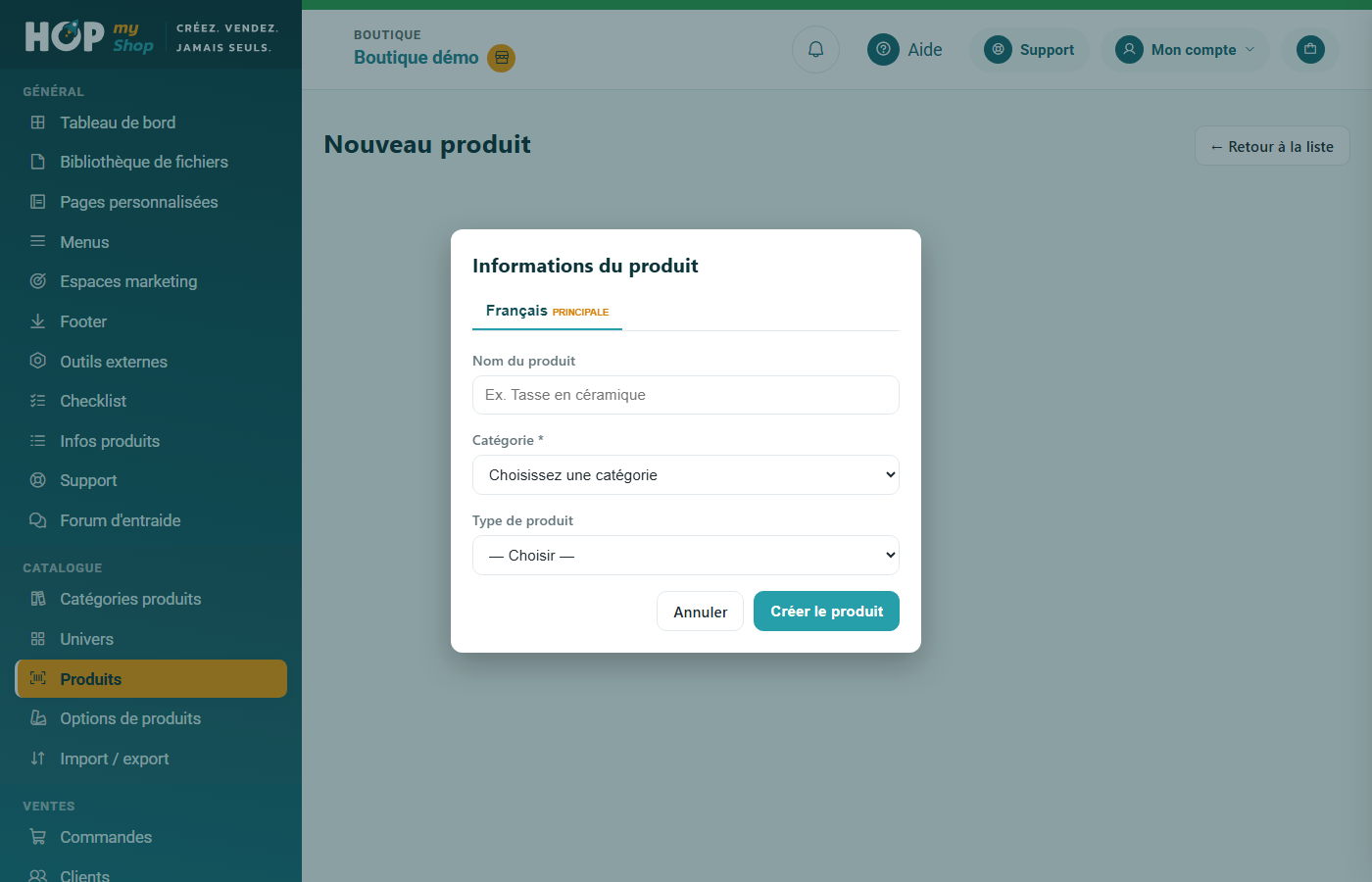
Task: Click the Outils externes hexagon icon
Action: pyautogui.click(x=38, y=361)
